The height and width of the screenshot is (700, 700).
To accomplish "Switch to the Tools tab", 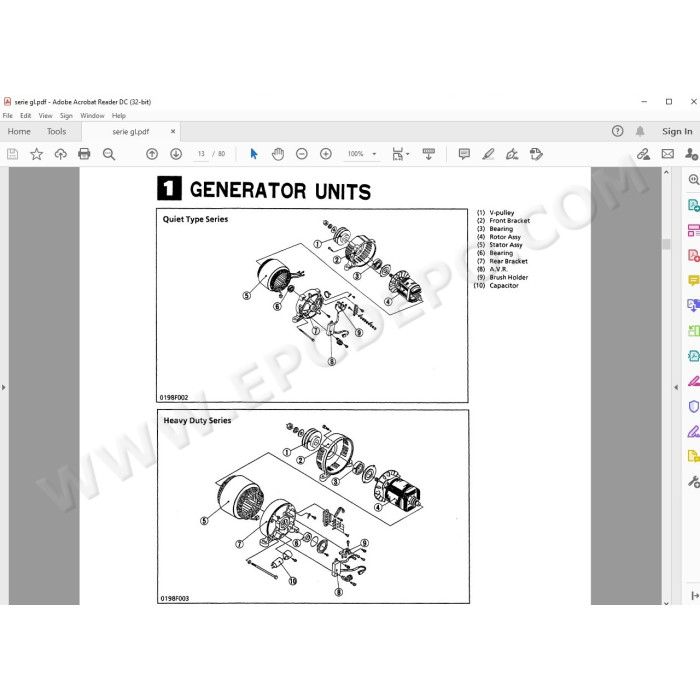I will point(56,131).
